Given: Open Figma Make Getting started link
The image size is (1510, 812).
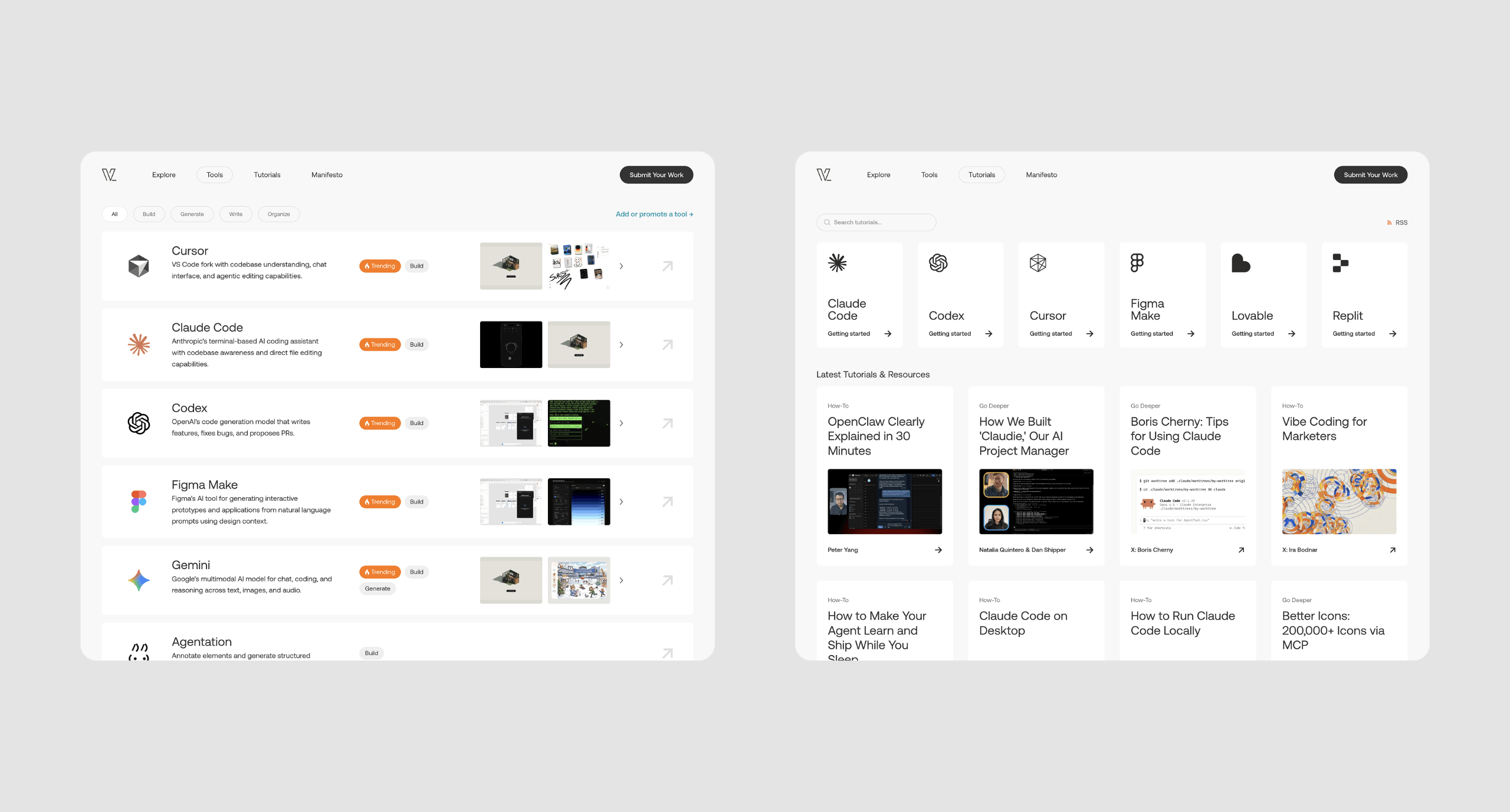Looking at the screenshot, I should pos(1163,334).
